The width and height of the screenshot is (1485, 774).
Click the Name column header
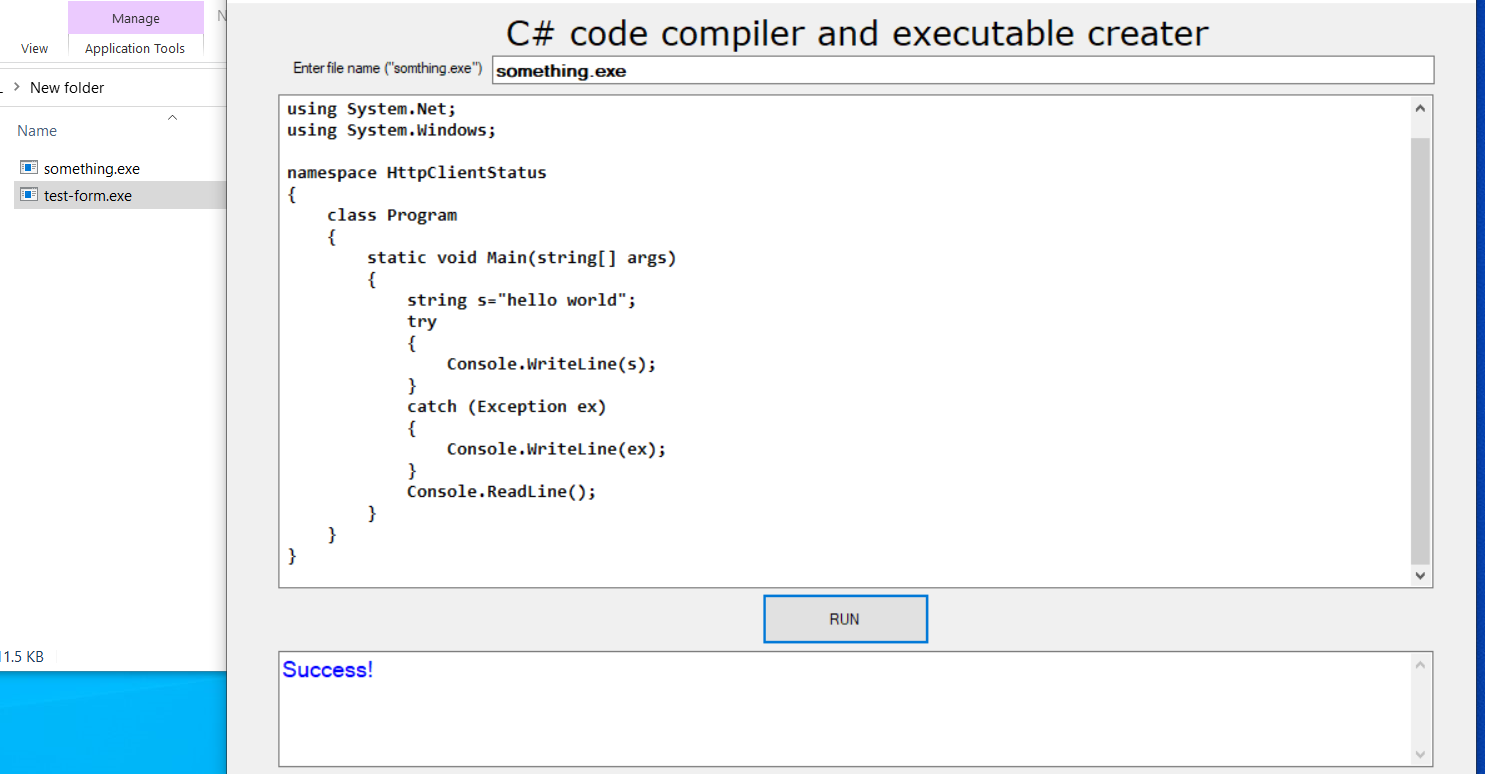point(37,130)
